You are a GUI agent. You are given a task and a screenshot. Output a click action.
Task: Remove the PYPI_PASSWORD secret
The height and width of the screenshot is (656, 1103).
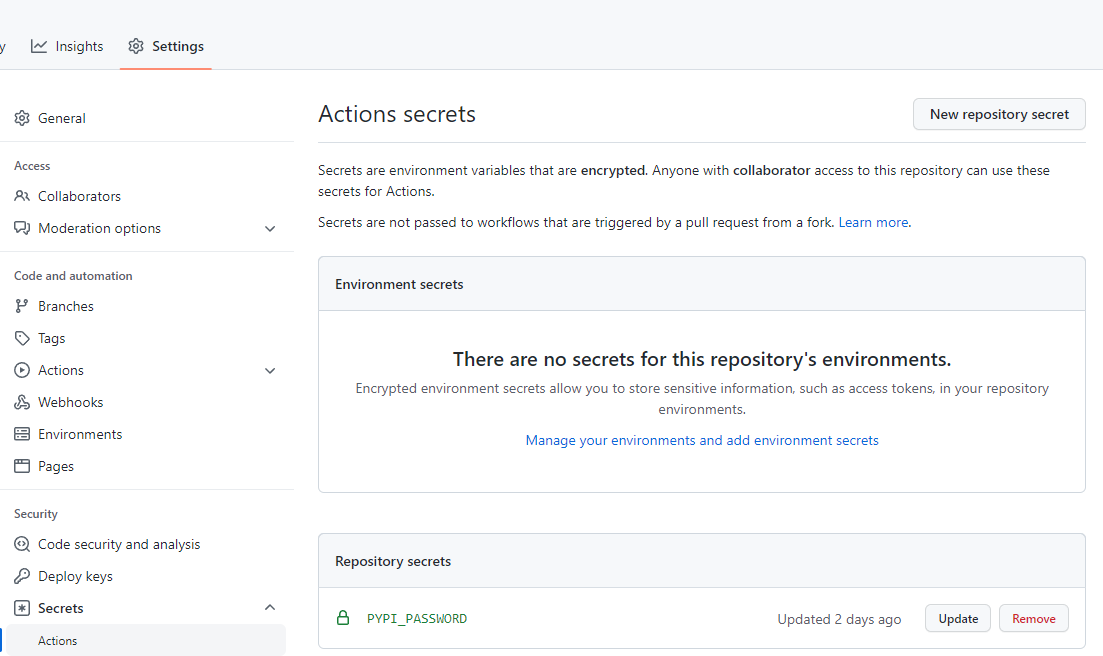click(x=1033, y=618)
